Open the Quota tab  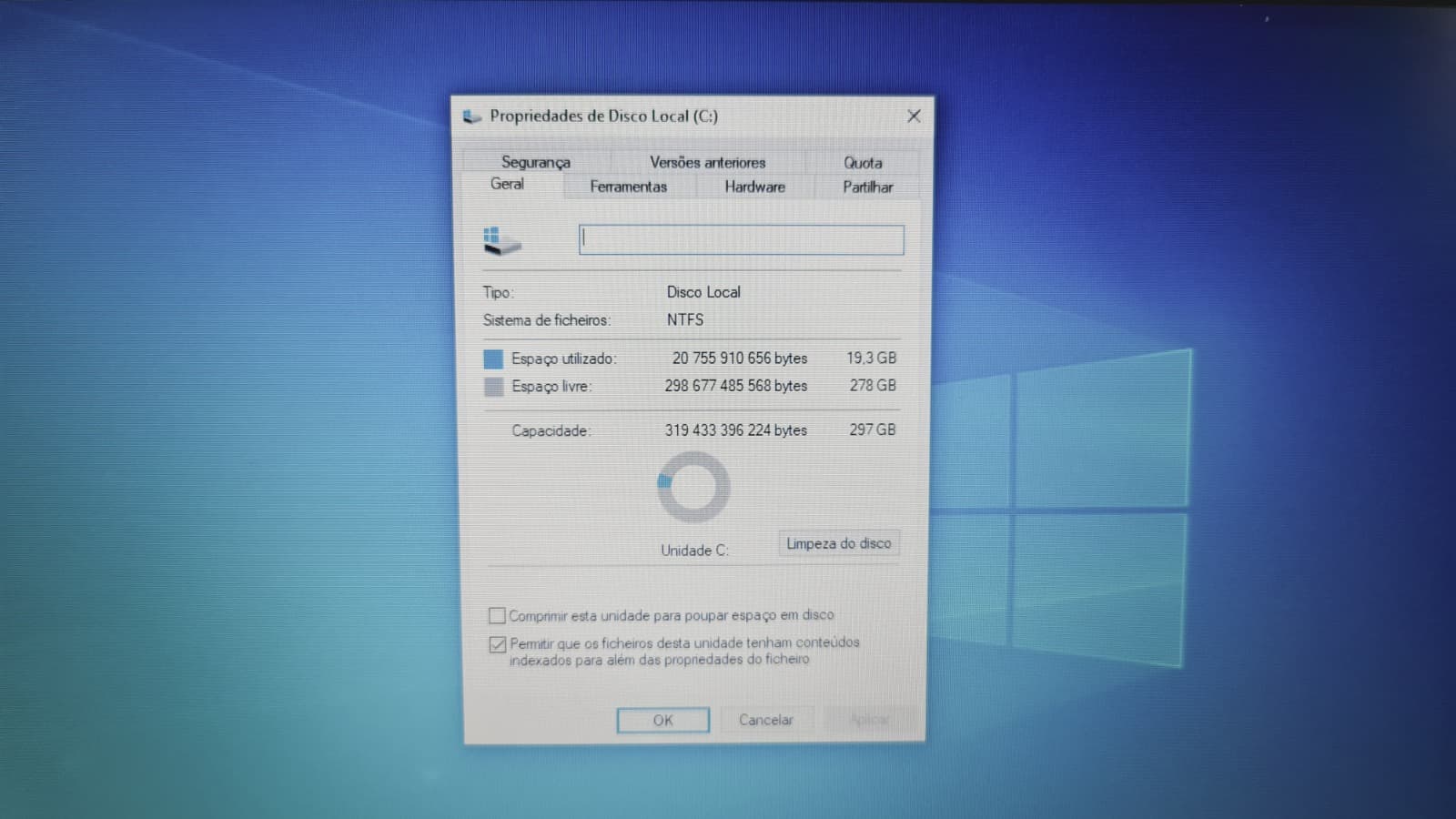coord(862,163)
